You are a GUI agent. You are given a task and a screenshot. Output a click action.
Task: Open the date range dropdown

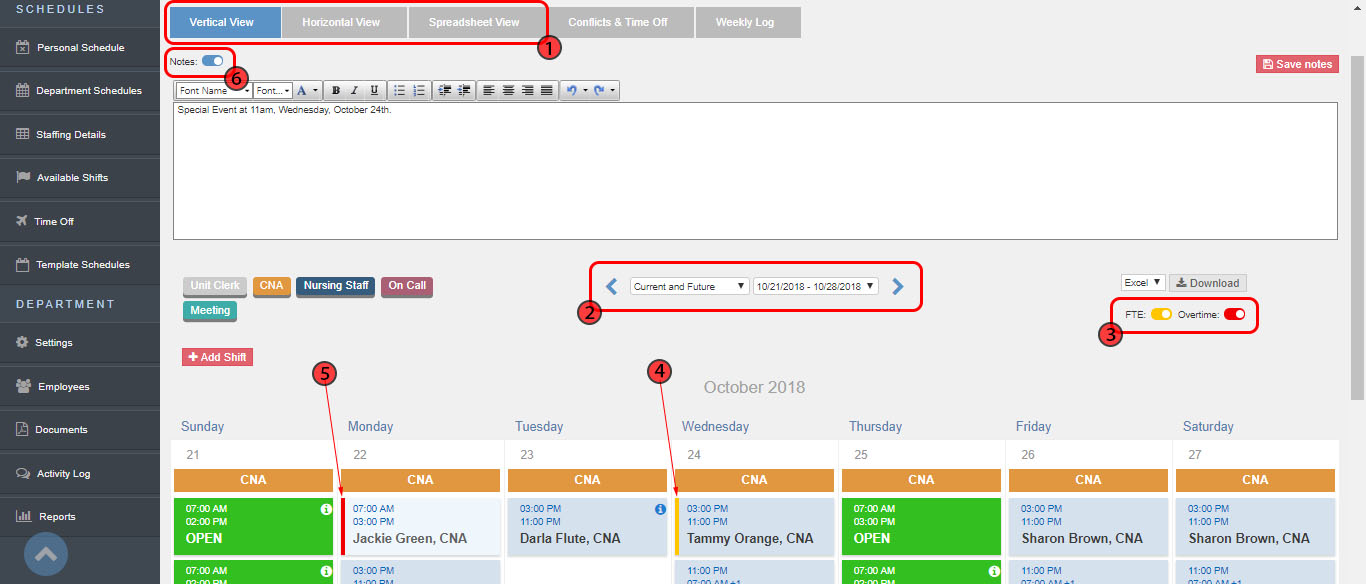coord(816,286)
